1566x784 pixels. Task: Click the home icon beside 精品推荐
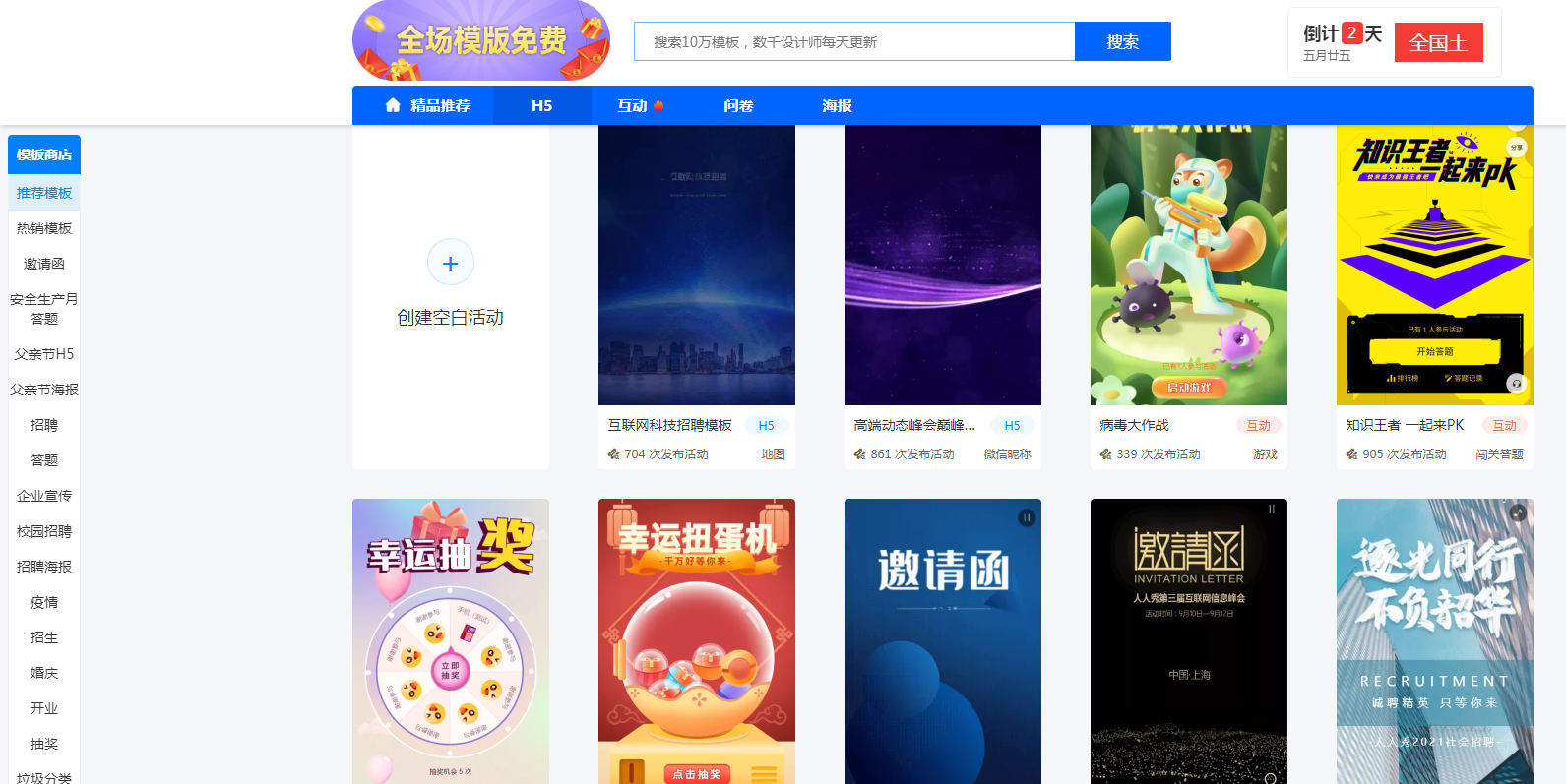click(x=393, y=105)
